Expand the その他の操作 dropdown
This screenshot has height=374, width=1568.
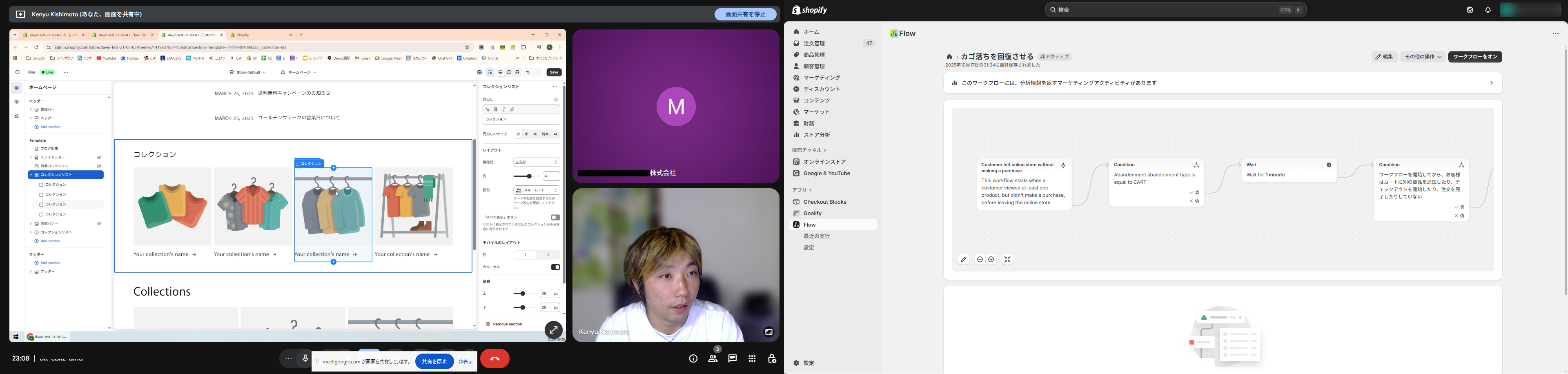pyautogui.click(x=1422, y=57)
